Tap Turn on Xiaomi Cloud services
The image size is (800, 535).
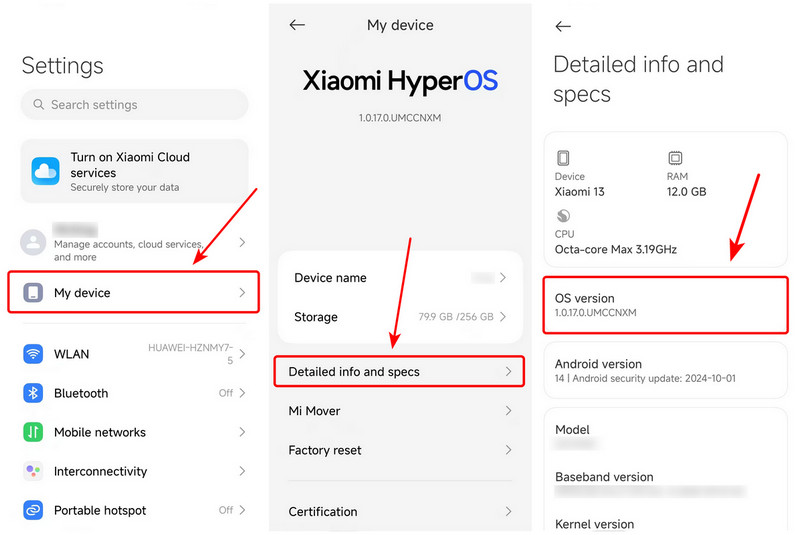point(135,171)
